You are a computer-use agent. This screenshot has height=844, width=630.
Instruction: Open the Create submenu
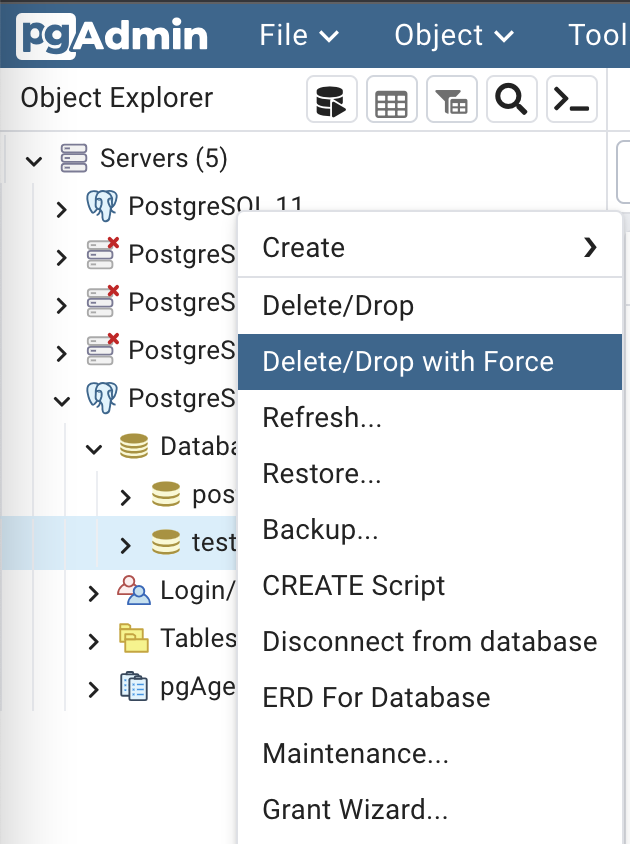(x=304, y=247)
